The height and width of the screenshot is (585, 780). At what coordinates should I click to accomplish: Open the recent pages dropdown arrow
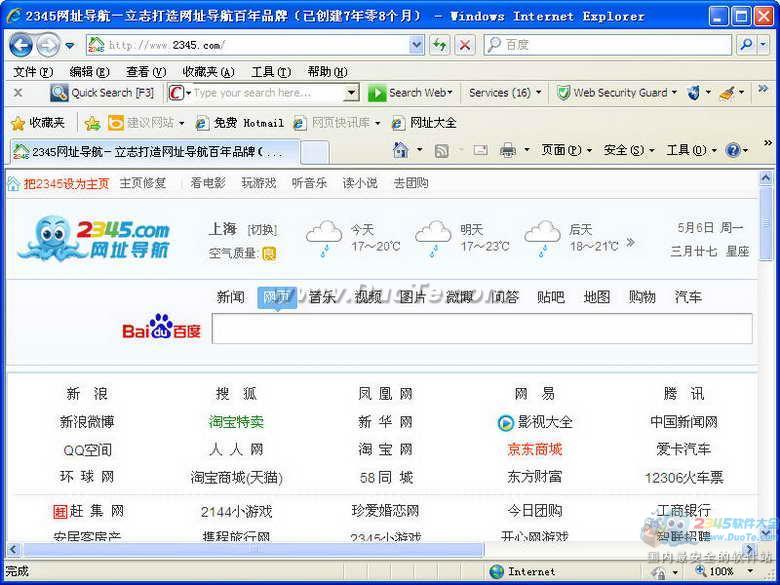70,46
